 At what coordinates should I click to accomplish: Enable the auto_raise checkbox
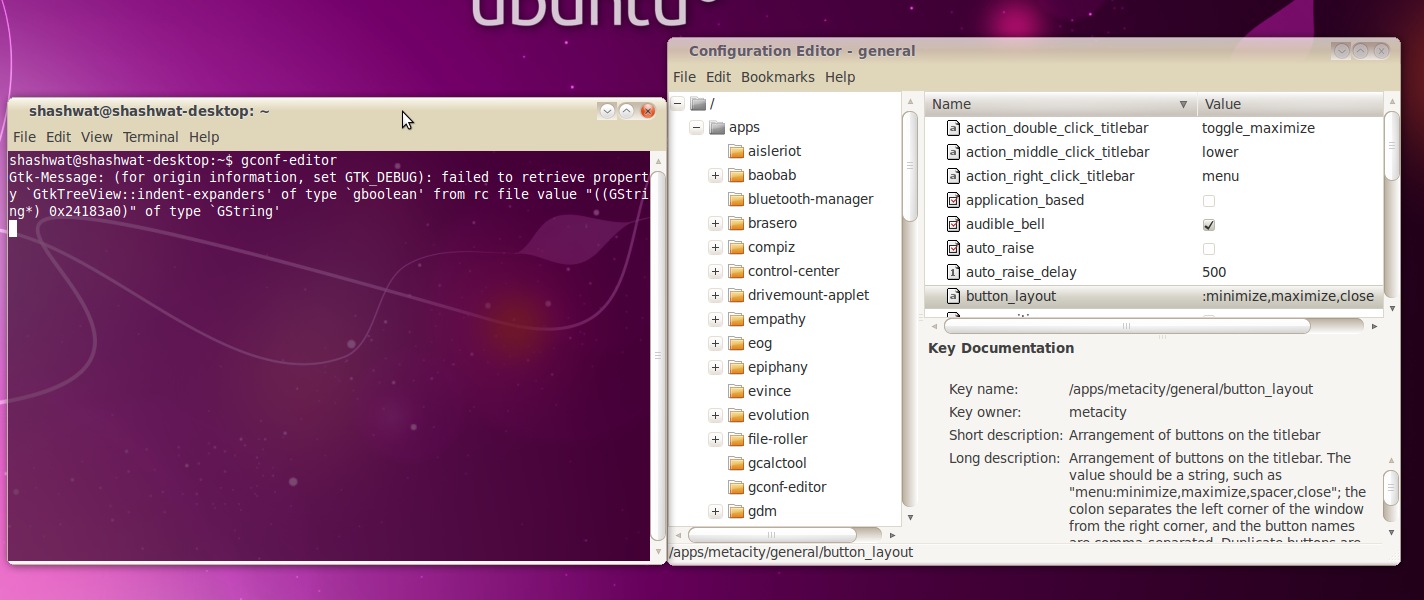click(1209, 249)
